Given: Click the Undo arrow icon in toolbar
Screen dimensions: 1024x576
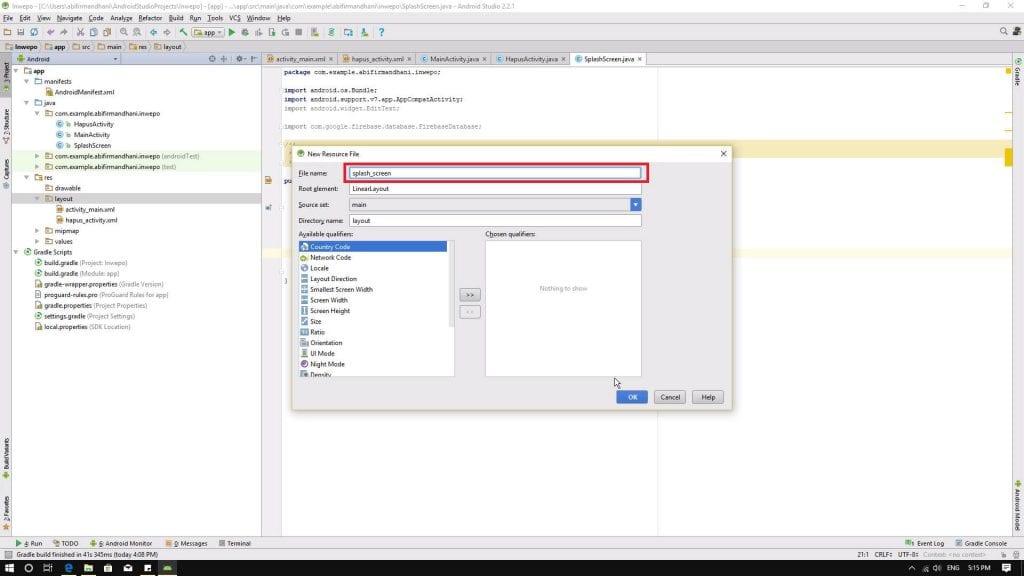Looking at the screenshot, I should [51, 31].
